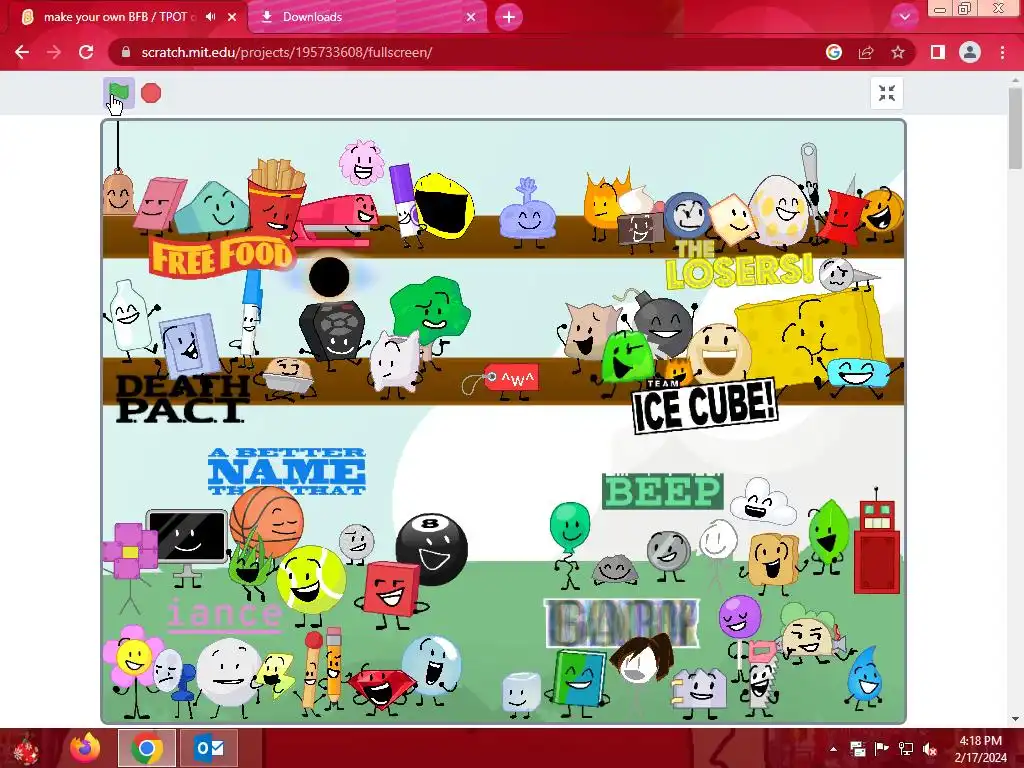Open Outlook from the taskbar
1024x768 pixels.
(208, 748)
